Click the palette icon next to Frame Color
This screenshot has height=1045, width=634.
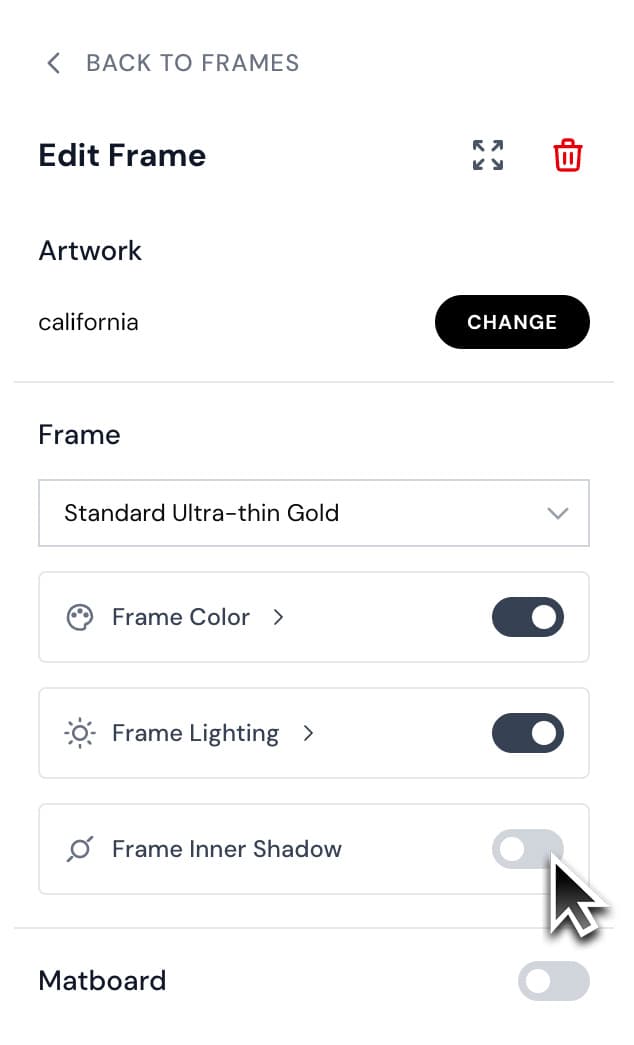pos(79,617)
